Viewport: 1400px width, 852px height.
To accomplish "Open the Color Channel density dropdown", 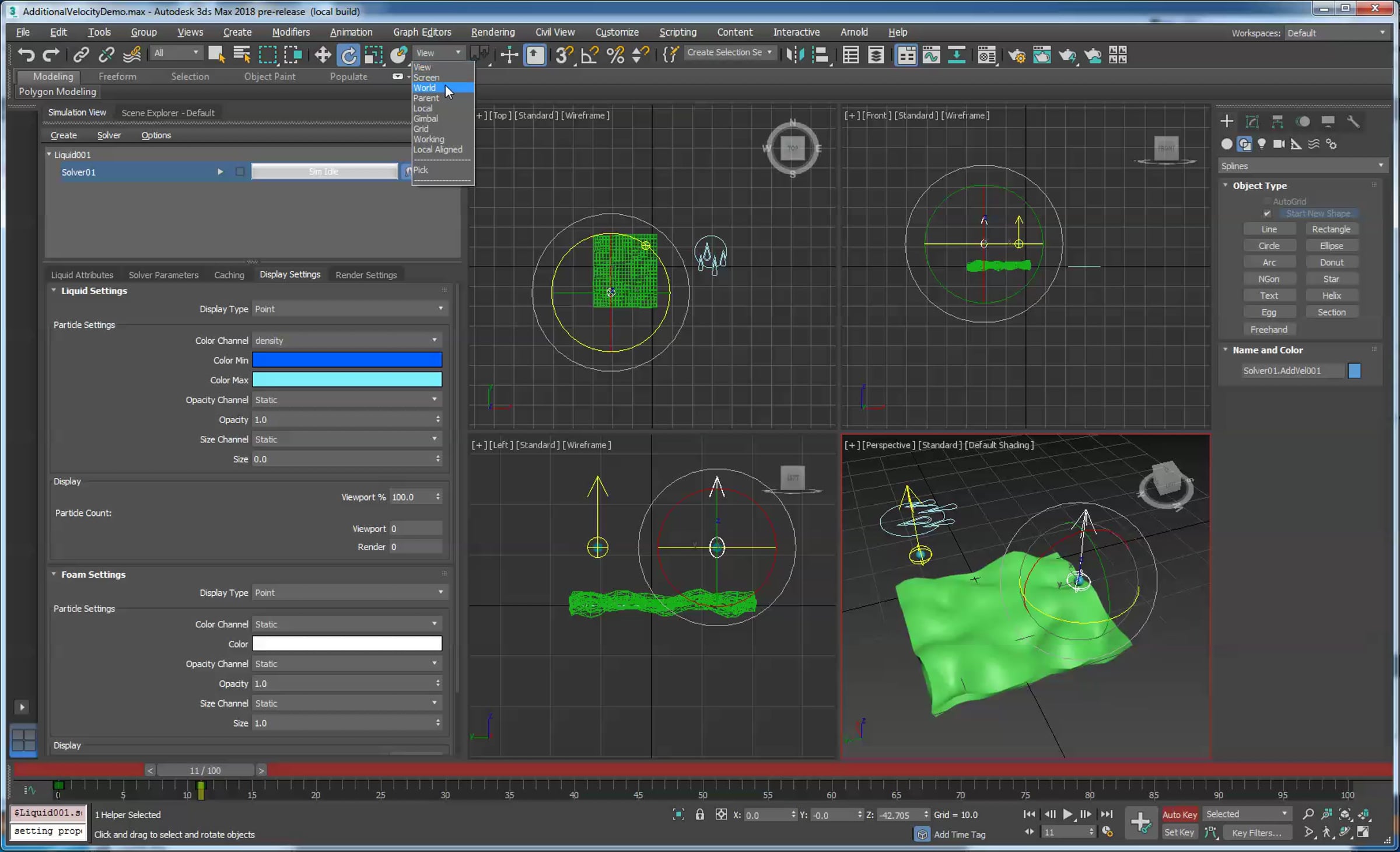I will point(346,340).
